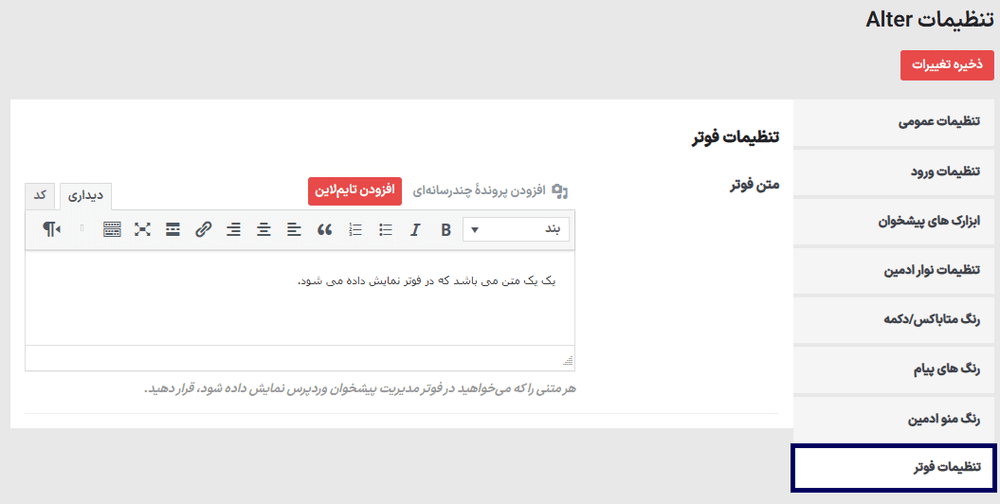Insert the Read More tag
The image size is (1000, 504).
173,230
